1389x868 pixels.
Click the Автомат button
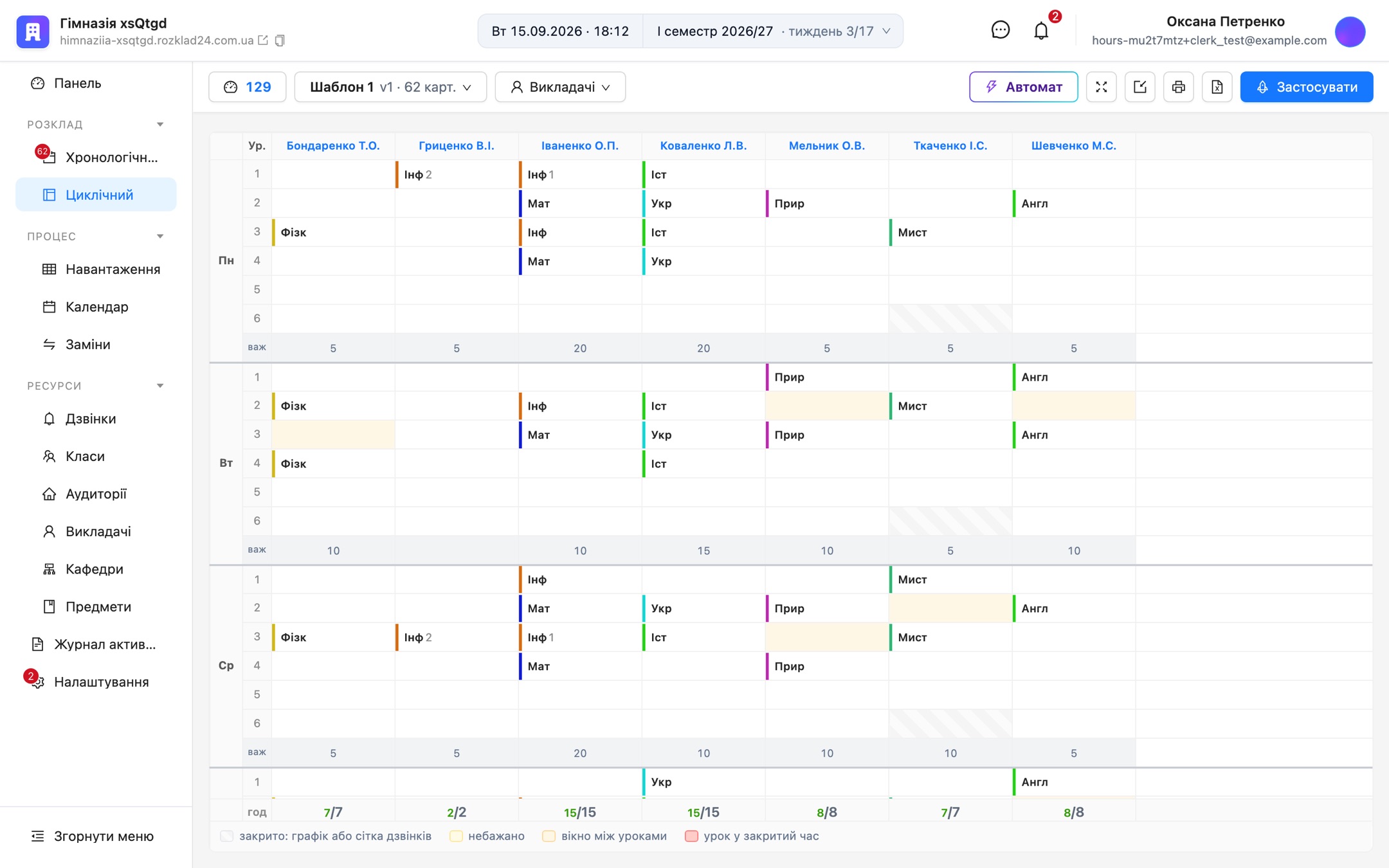1023,87
